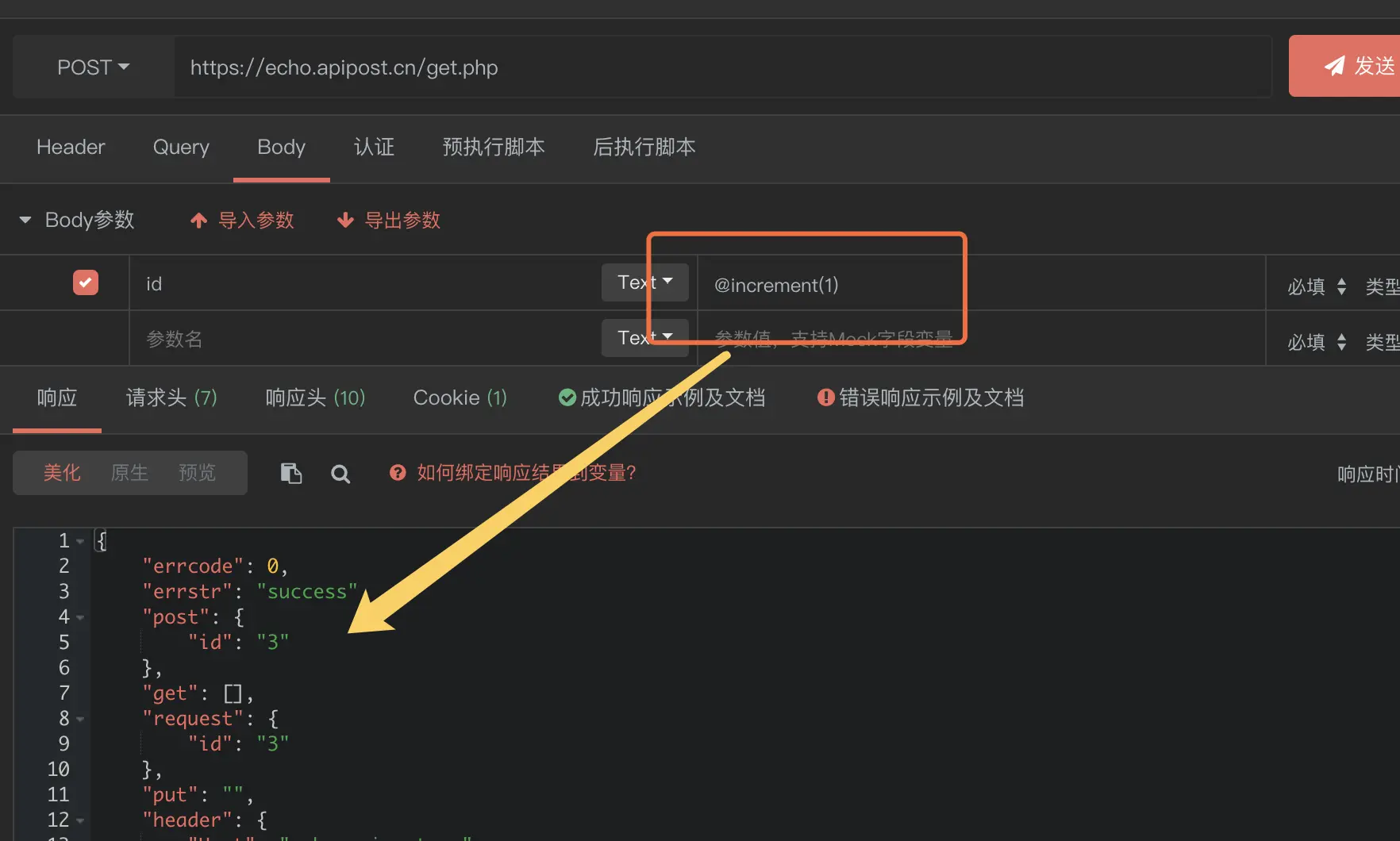Fold the "request" object at line 8

click(80, 719)
